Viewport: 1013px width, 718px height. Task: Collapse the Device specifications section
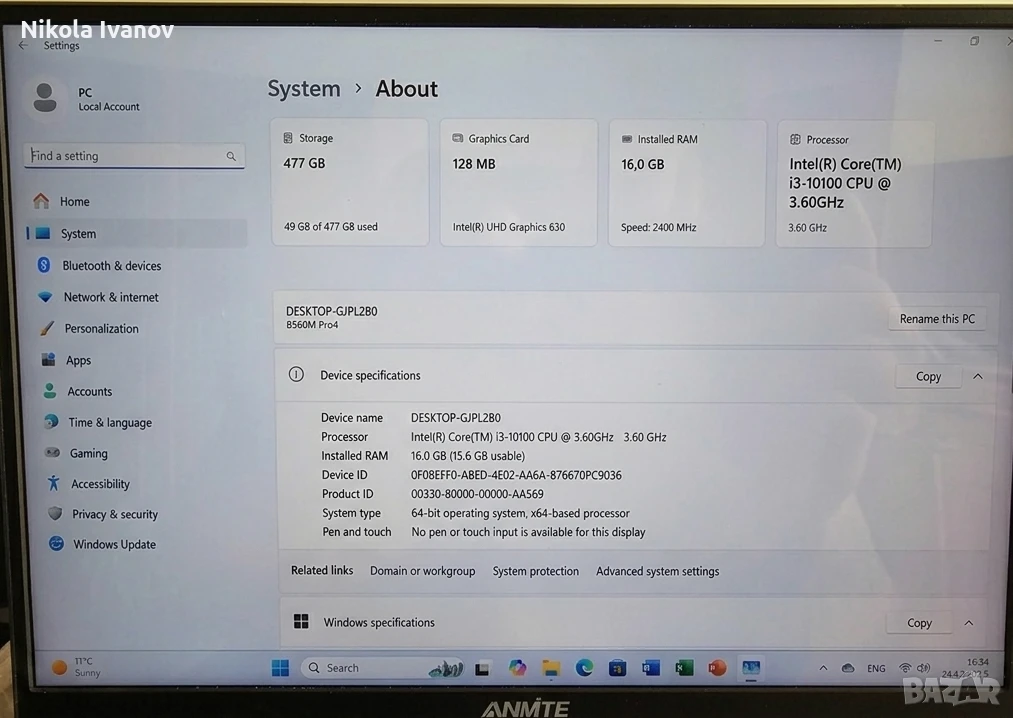(978, 376)
